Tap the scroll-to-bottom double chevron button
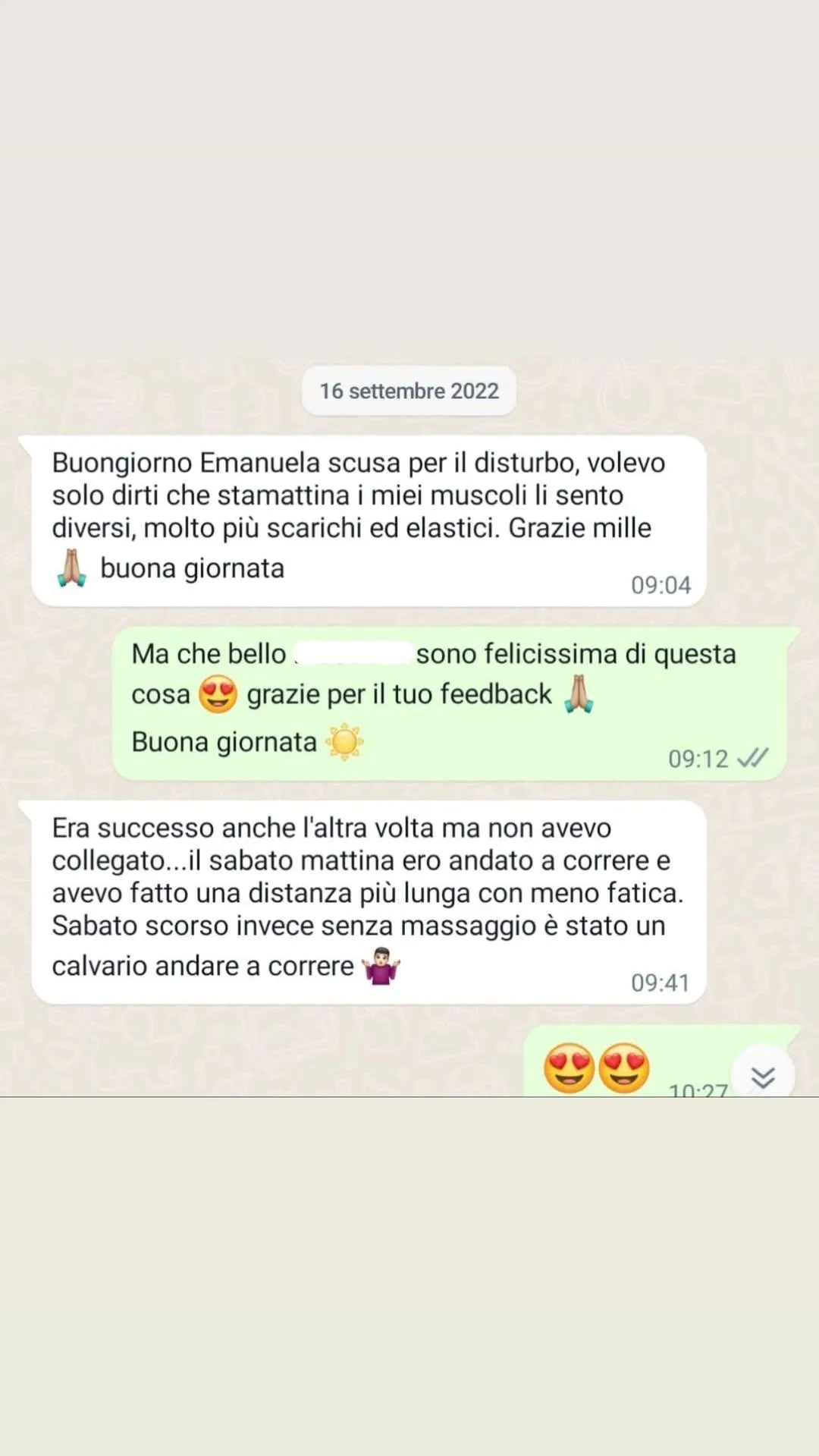The width and height of the screenshot is (819, 1456). [763, 1076]
